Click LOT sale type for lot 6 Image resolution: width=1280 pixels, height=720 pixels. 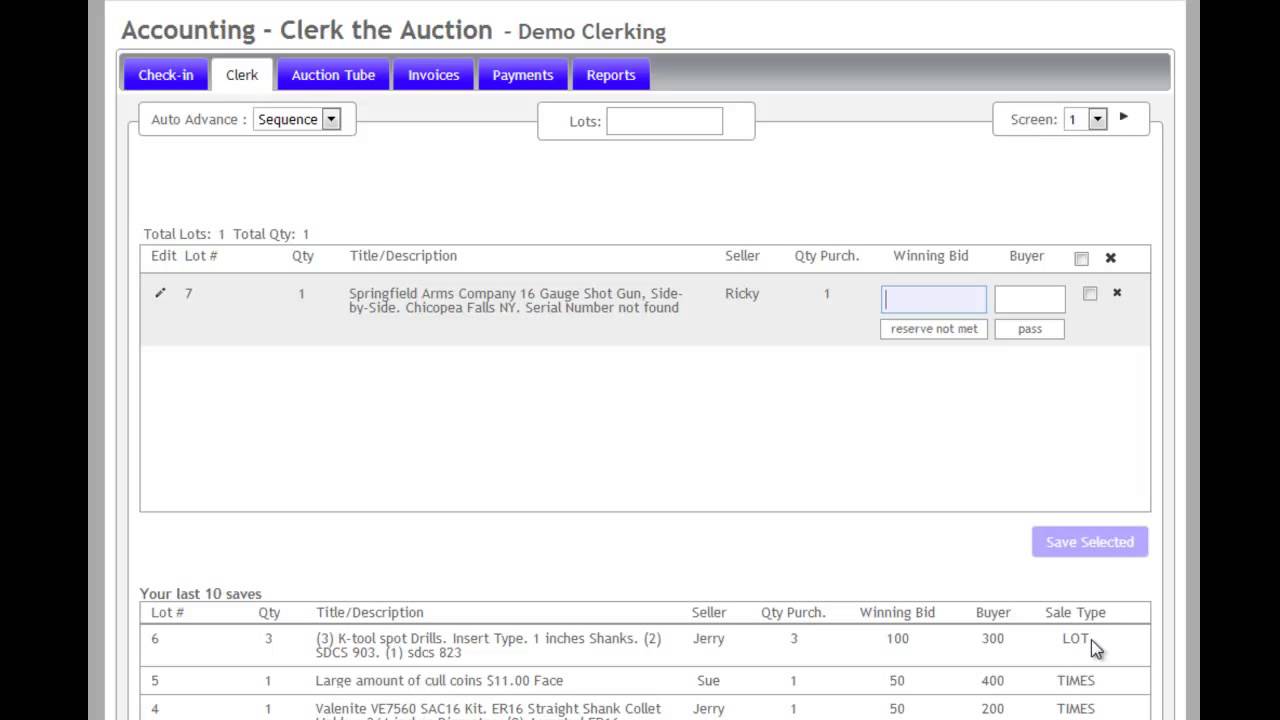coord(1076,638)
